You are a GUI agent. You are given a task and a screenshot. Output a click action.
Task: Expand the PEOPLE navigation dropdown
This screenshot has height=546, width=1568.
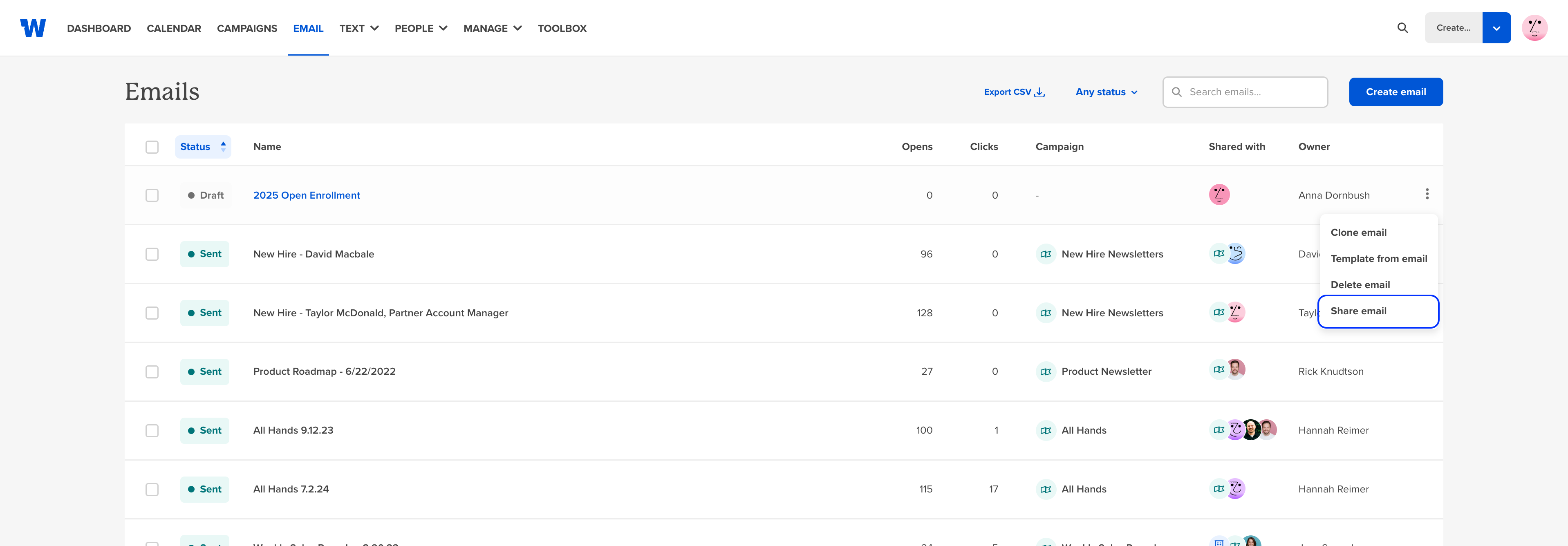(421, 28)
